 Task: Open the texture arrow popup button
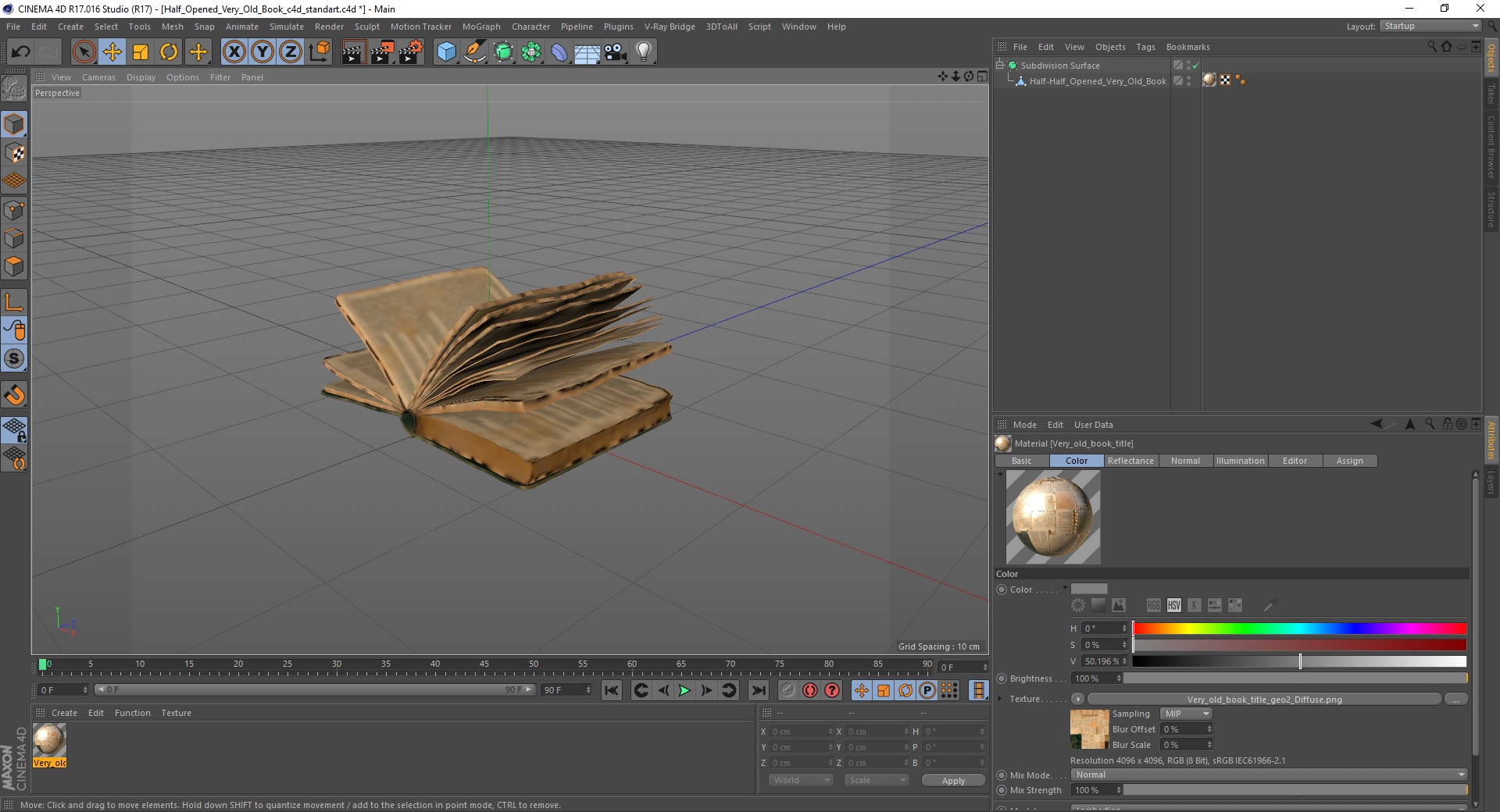point(1078,699)
